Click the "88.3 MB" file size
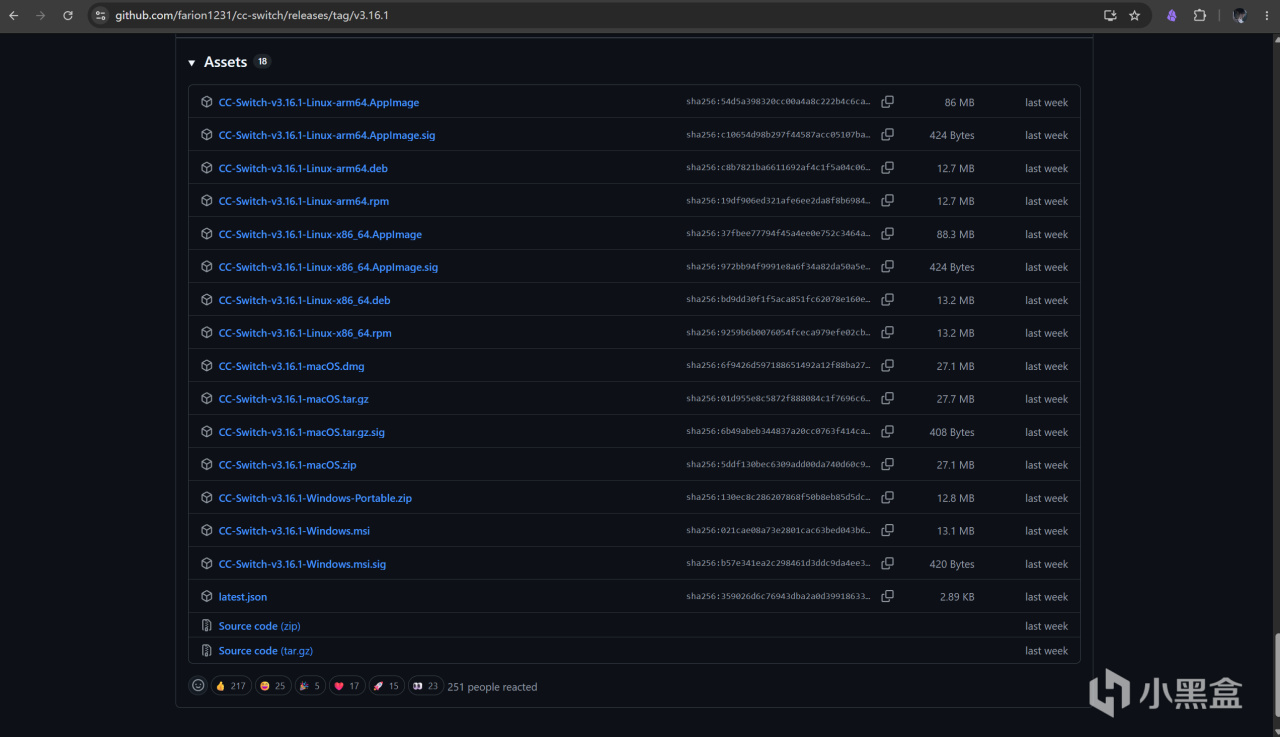The image size is (1280, 737). click(955, 235)
